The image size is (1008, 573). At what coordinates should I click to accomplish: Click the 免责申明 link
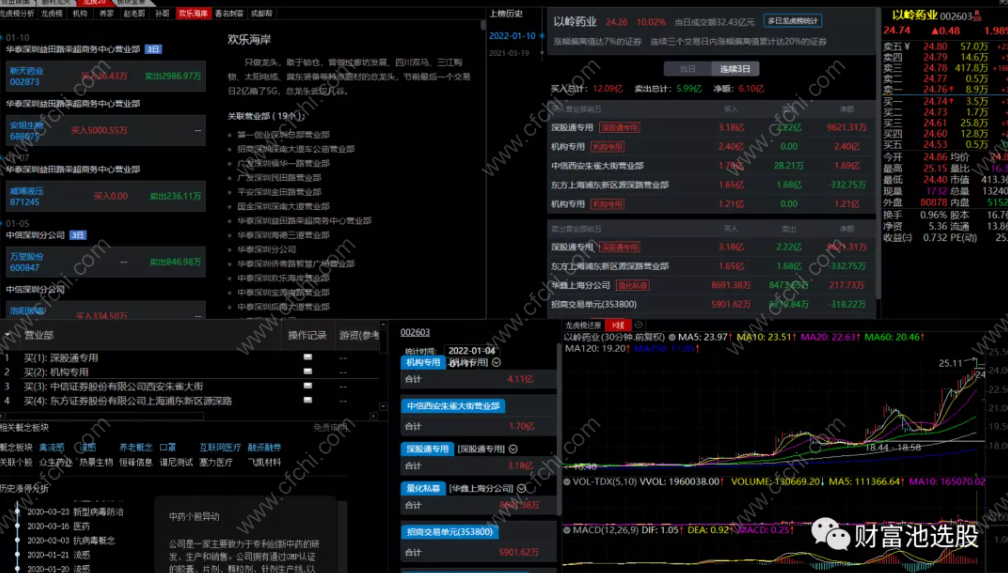pyautogui.click(x=330, y=427)
